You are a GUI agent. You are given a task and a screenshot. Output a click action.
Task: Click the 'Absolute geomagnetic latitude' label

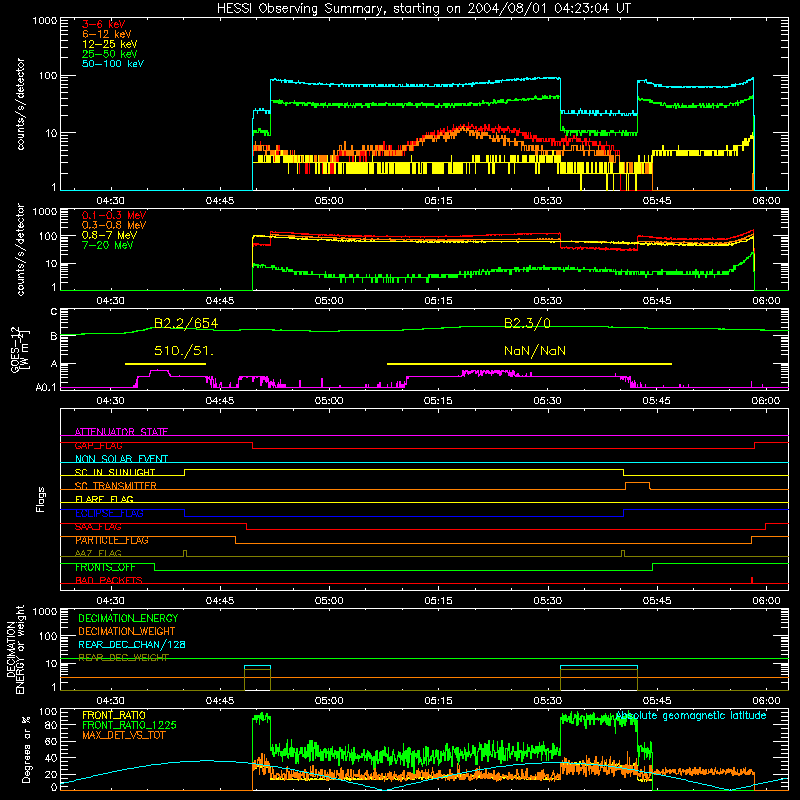coord(691,715)
